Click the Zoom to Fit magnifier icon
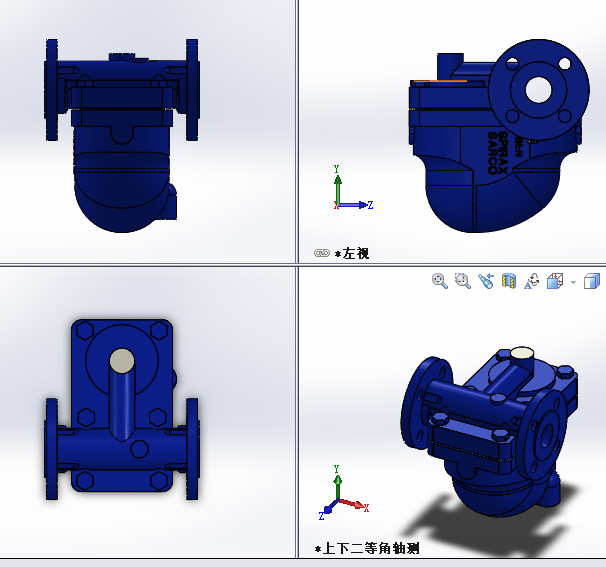The height and width of the screenshot is (567, 606). 440,281
